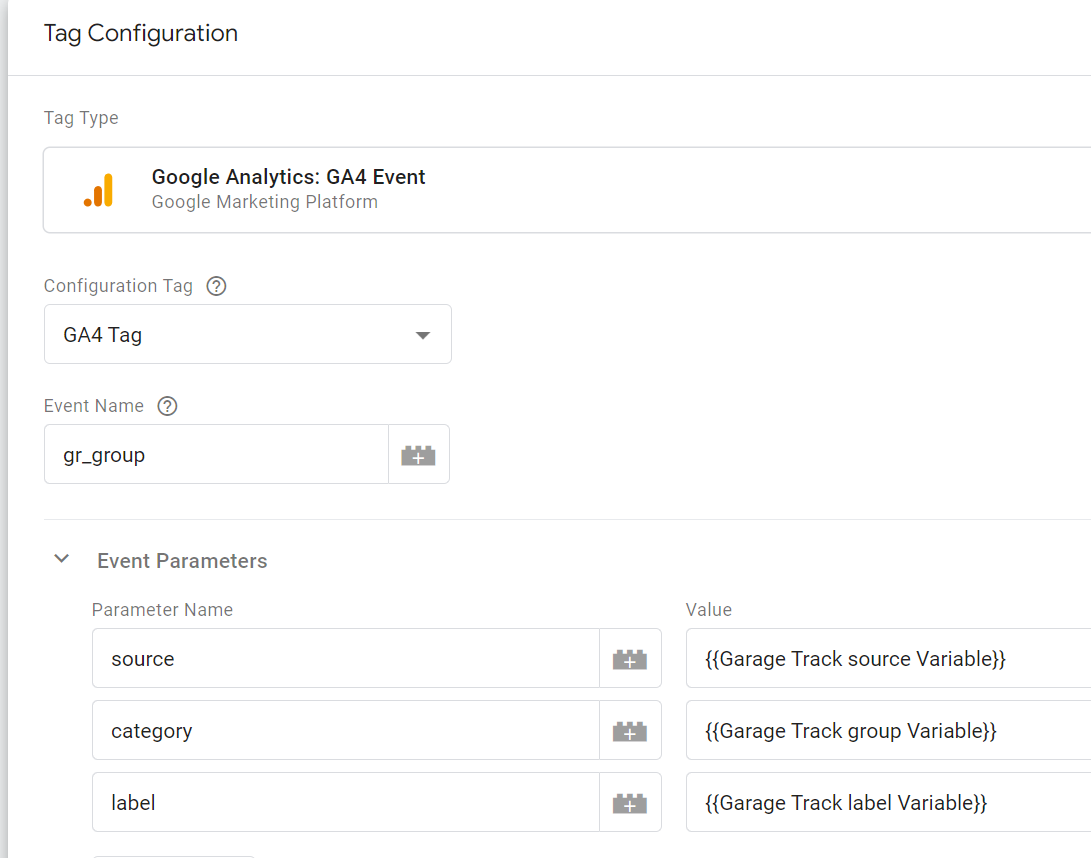Open the GA4 Tag configuration dropdown

click(248, 335)
